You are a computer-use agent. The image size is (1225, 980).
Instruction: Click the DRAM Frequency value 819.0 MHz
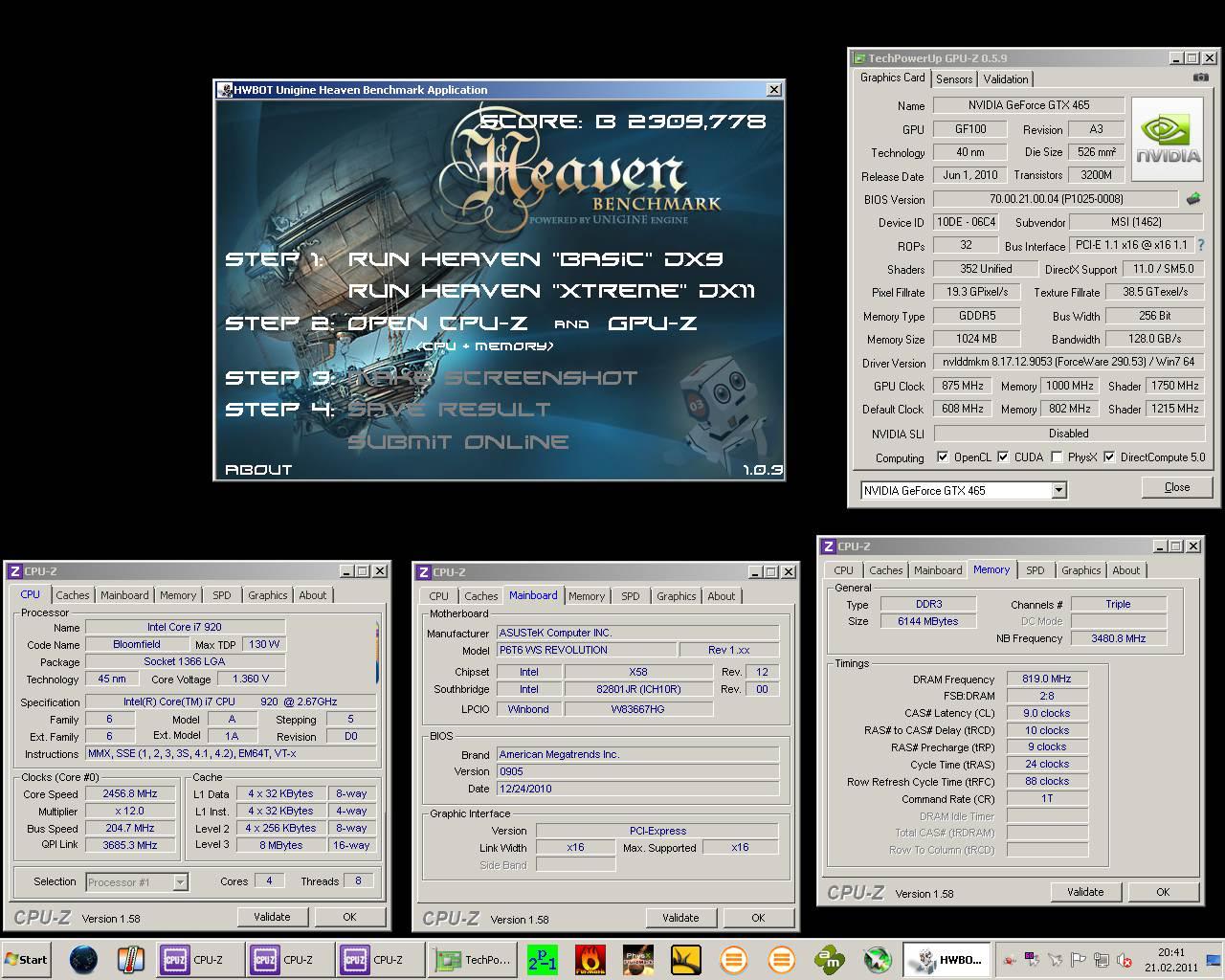pos(1047,679)
